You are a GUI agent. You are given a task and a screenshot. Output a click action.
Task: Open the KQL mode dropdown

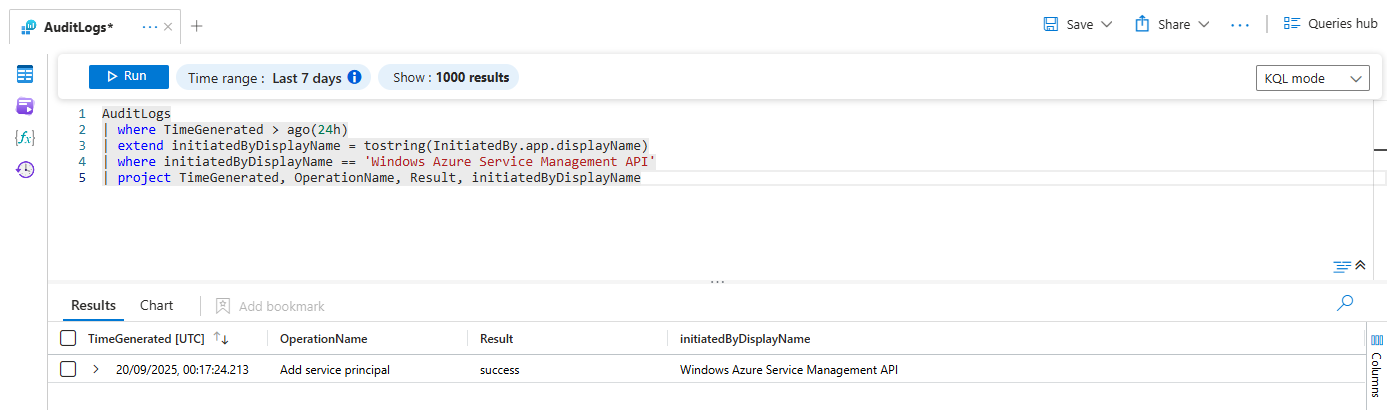coord(1312,79)
